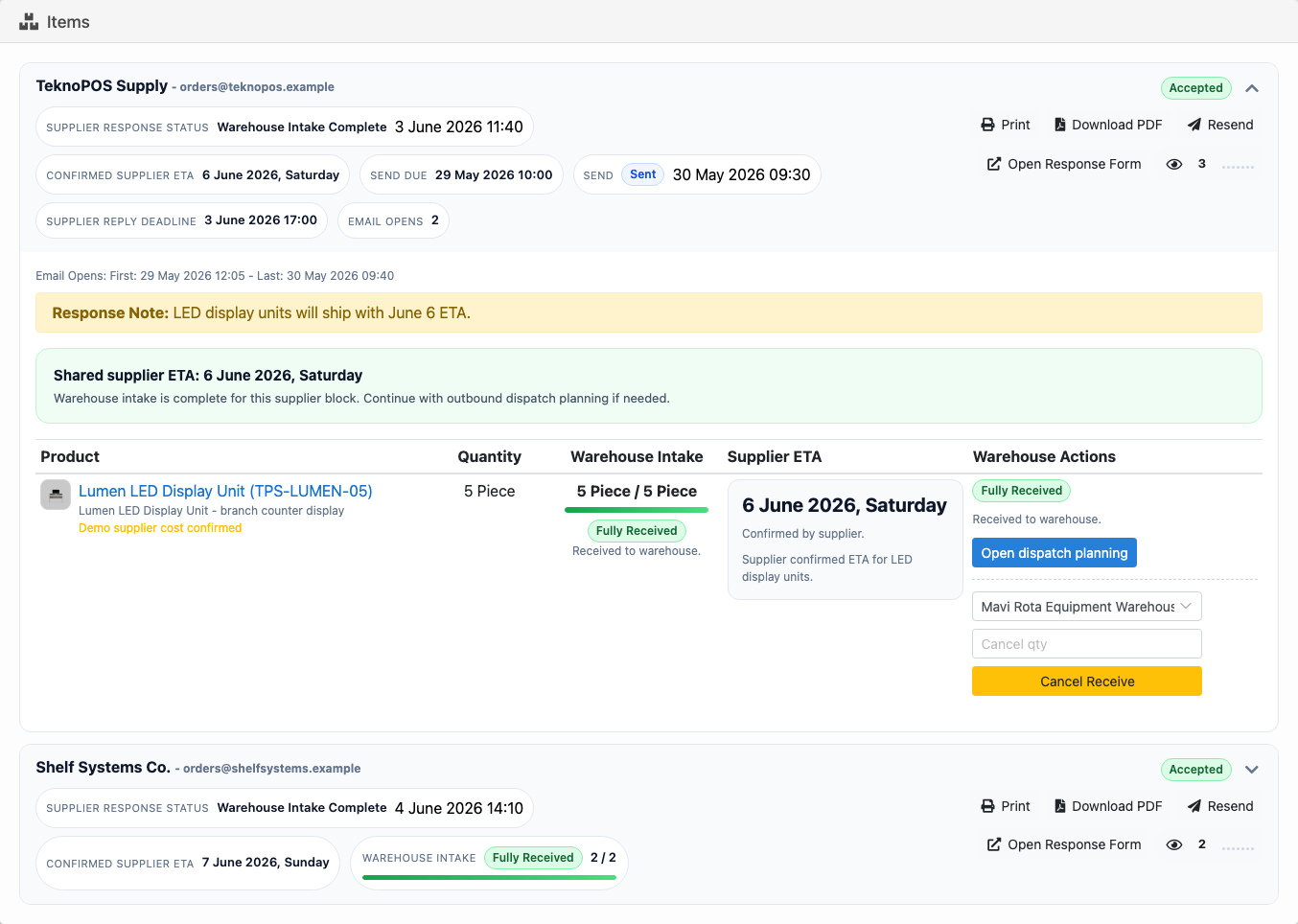This screenshot has width=1298, height=924.
Task: Click the Email Opens 2 pill
Action: click(x=393, y=220)
